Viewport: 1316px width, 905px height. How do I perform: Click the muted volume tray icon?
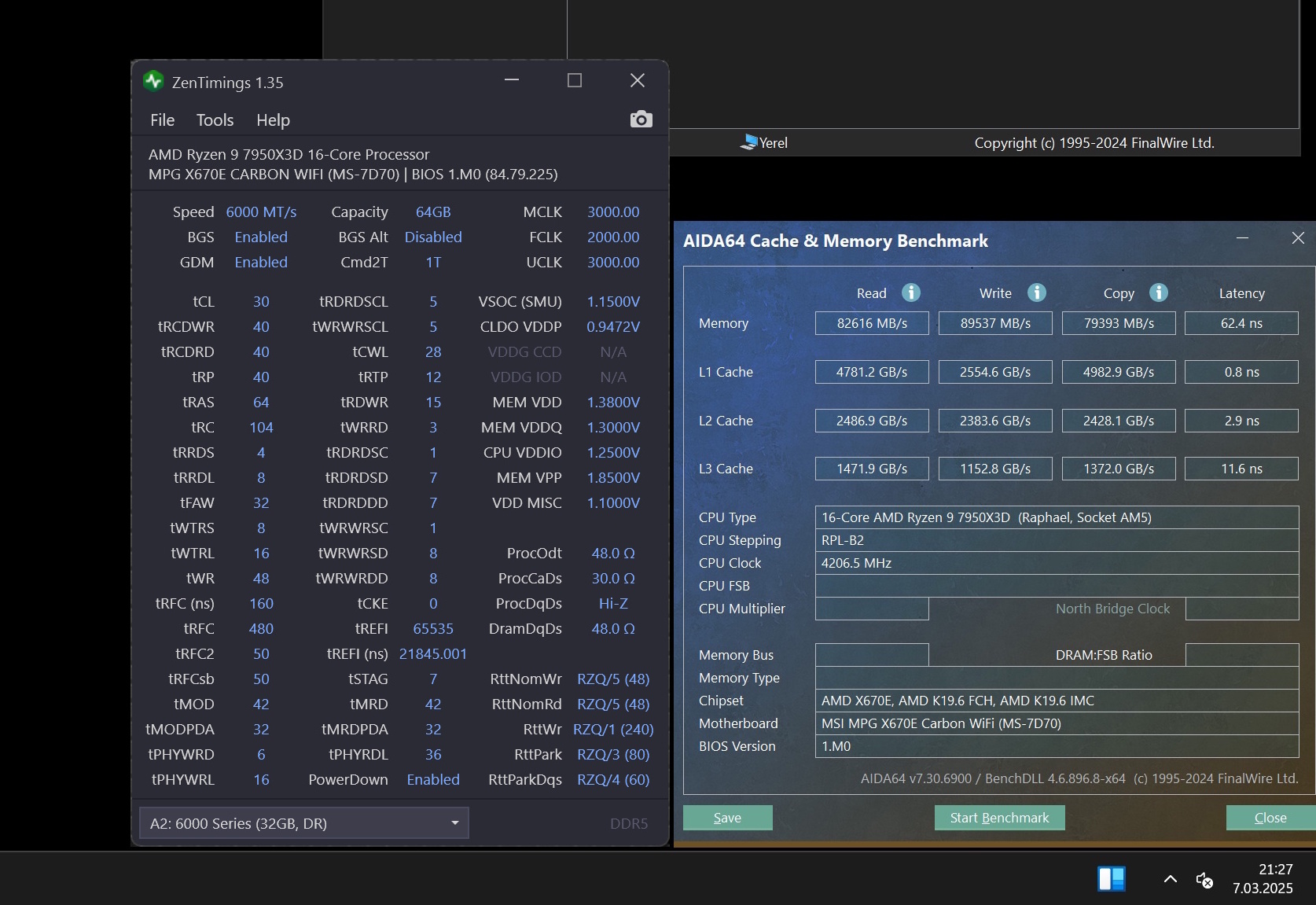pos(1204,880)
